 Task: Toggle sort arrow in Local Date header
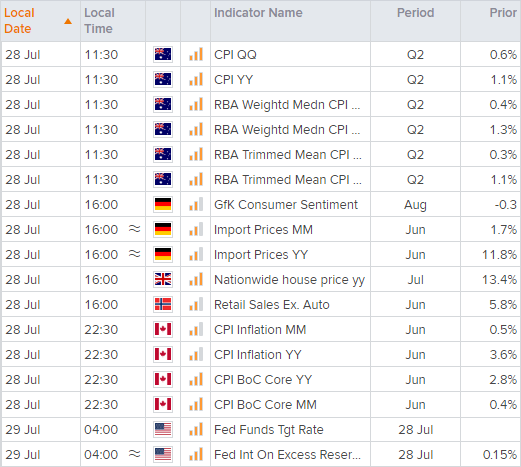pos(68,21)
